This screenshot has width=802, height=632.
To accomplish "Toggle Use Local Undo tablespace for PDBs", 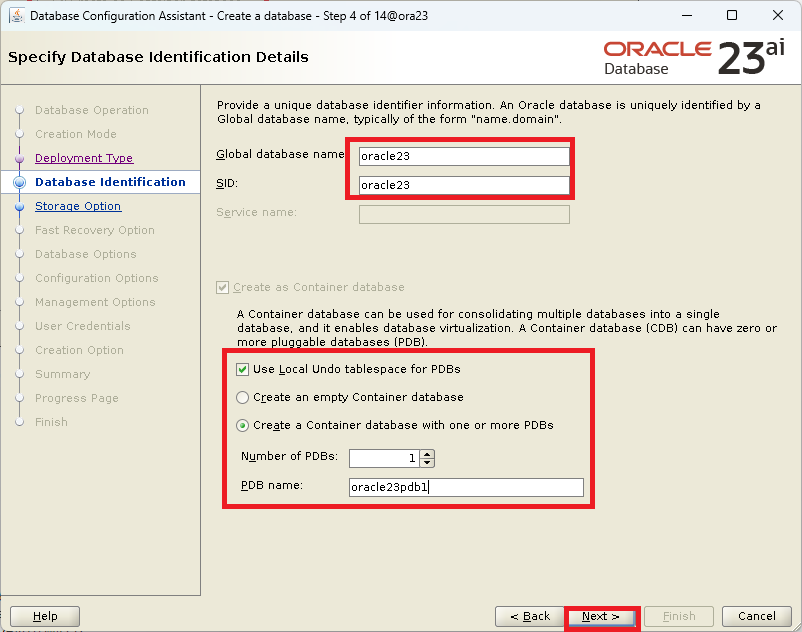I will (242, 369).
